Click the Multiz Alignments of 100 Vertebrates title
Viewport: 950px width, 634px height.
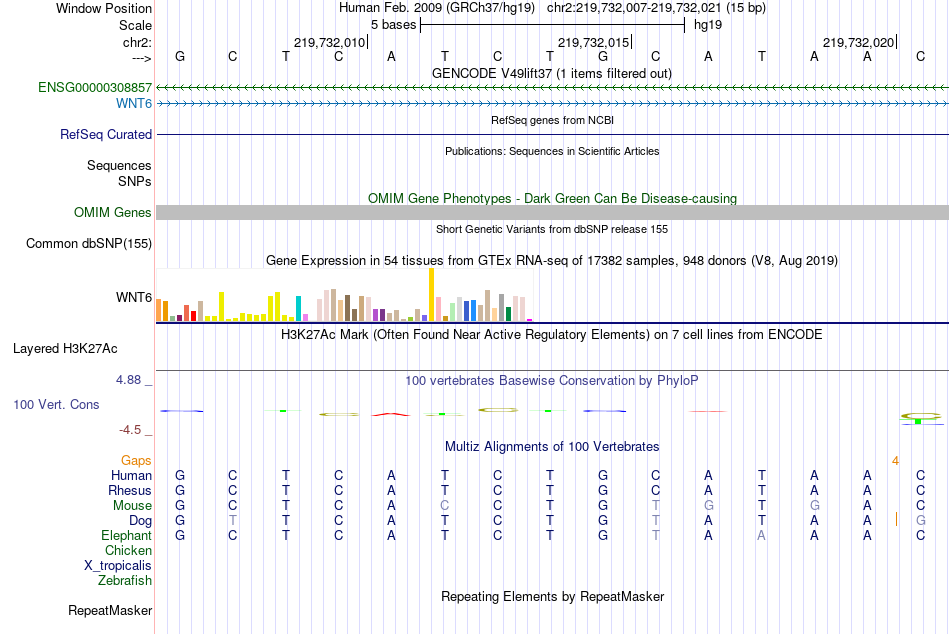click(x=552, y=447)
